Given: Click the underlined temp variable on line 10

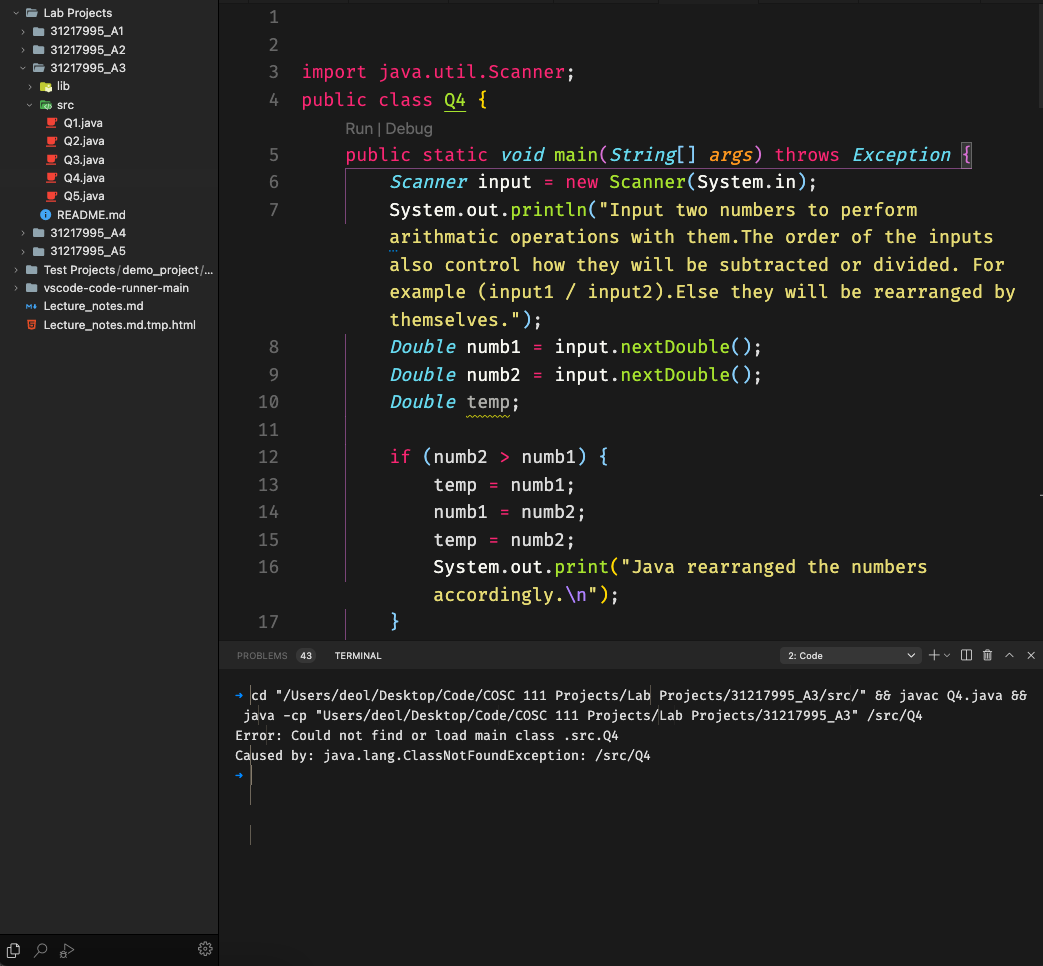Looking at the screenshot, I should (488, 402).
